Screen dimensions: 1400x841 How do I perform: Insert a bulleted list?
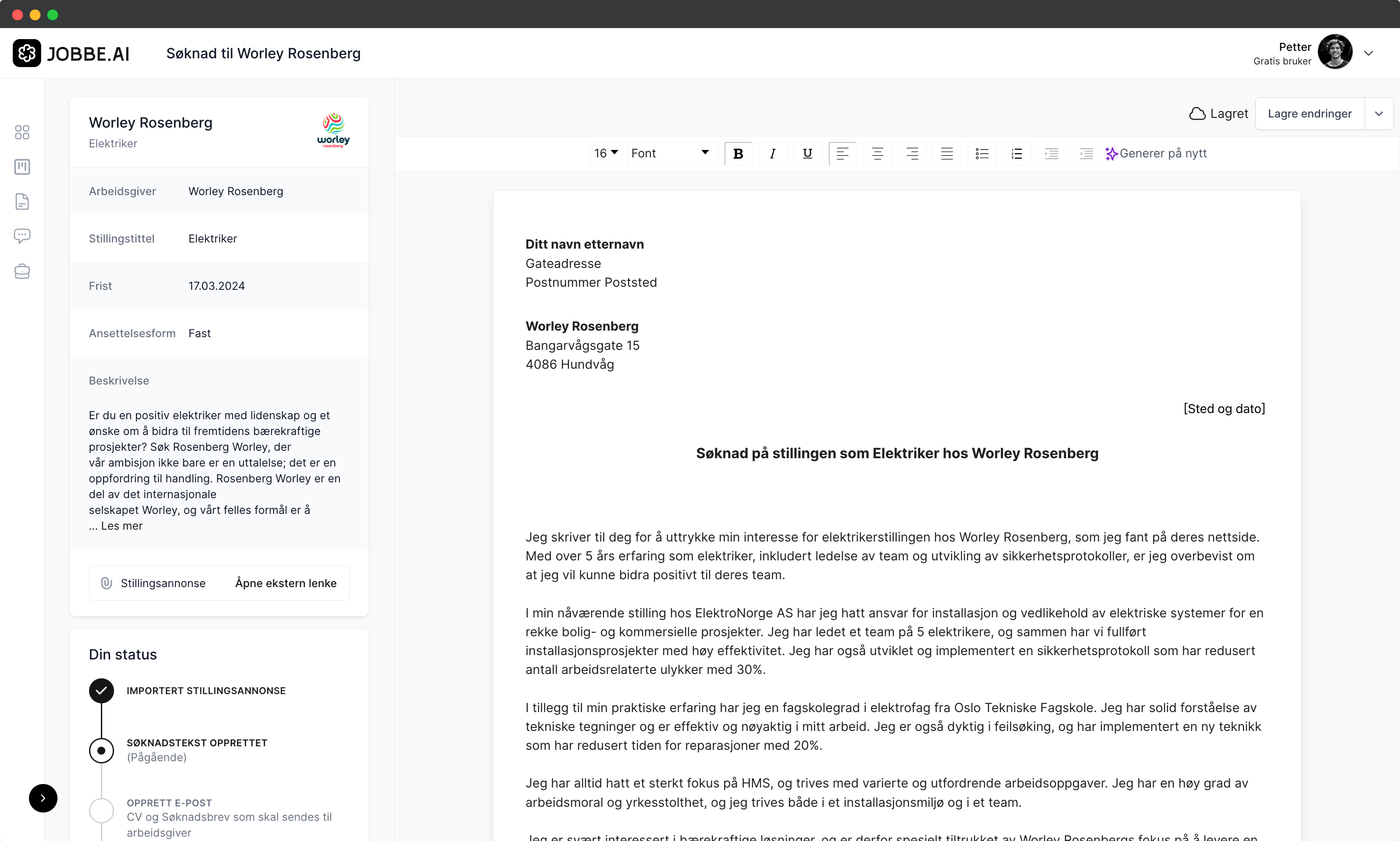[x=982, y=153]
